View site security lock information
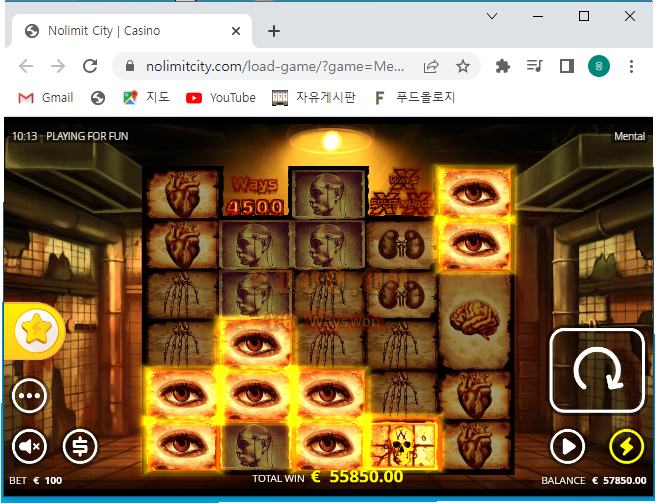656x504 pixels. (x=130, y=66)
